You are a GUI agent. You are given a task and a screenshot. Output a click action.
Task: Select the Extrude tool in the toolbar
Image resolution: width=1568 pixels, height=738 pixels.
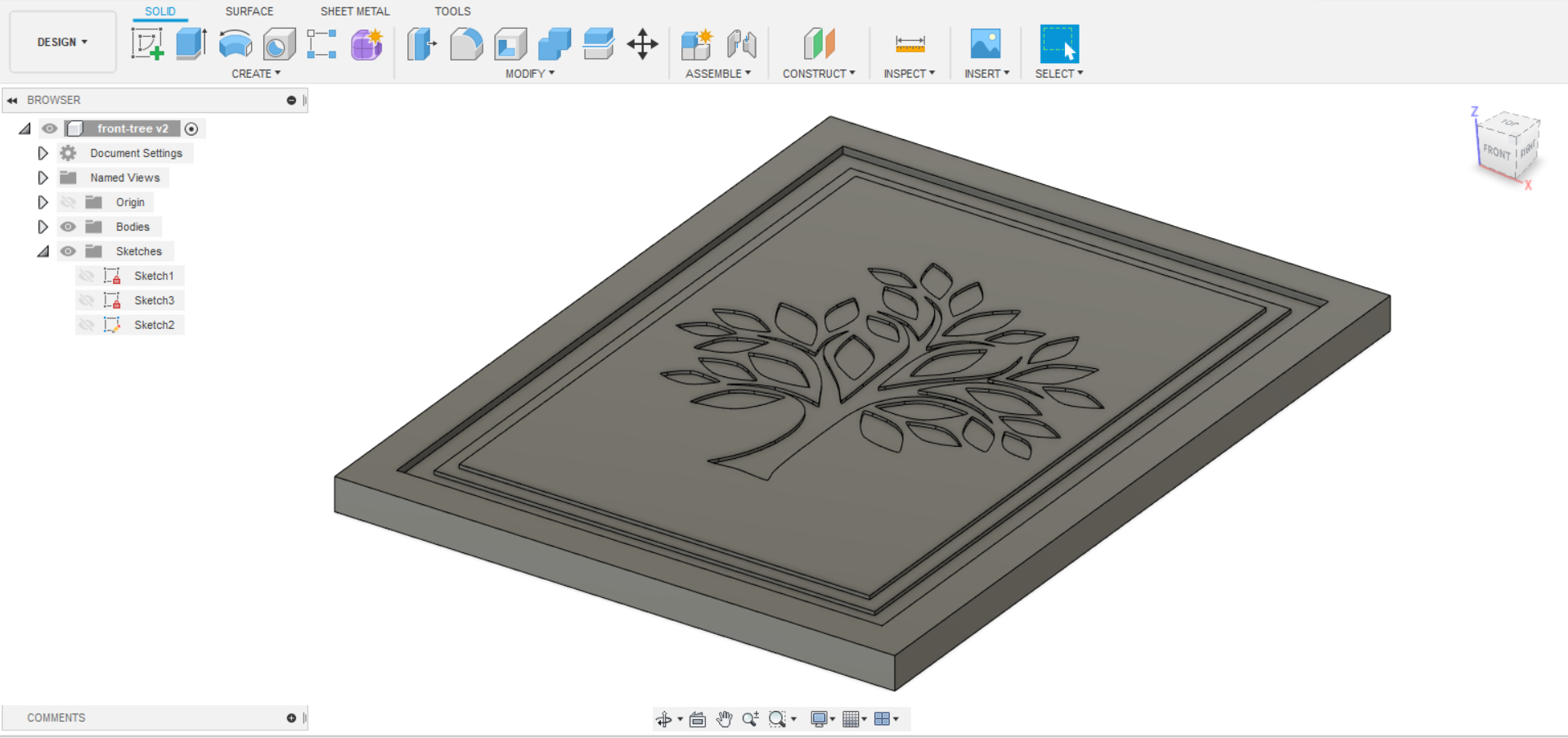(191, 44)
